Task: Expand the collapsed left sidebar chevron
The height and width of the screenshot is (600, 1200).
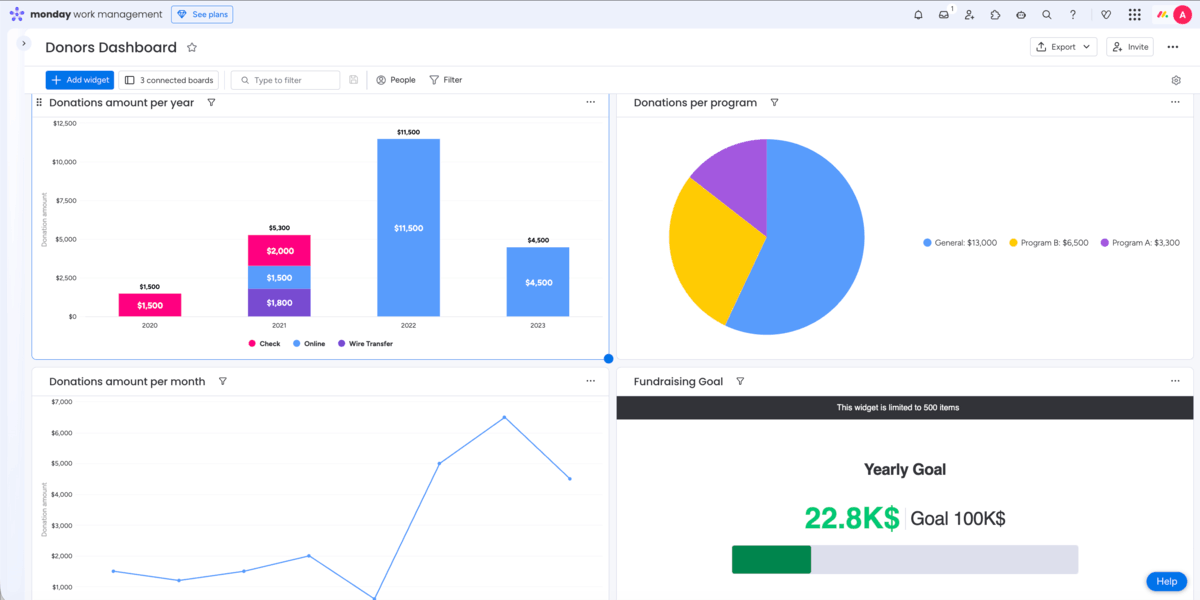Action: [22, 43]
